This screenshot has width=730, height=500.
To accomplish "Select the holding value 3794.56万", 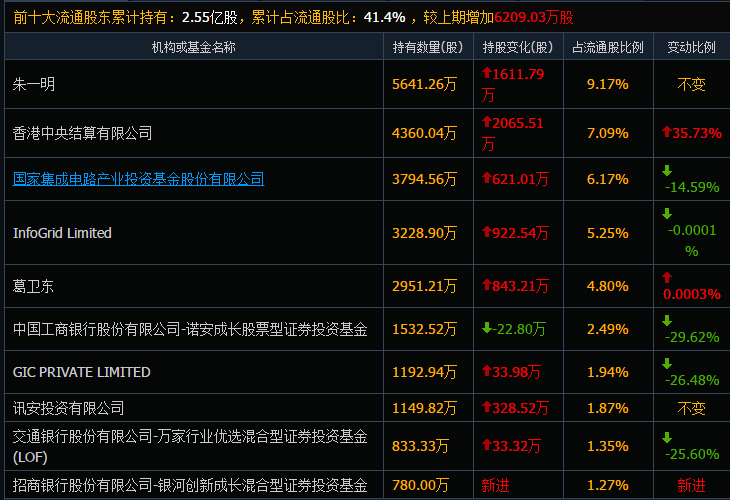I will 424,179.
